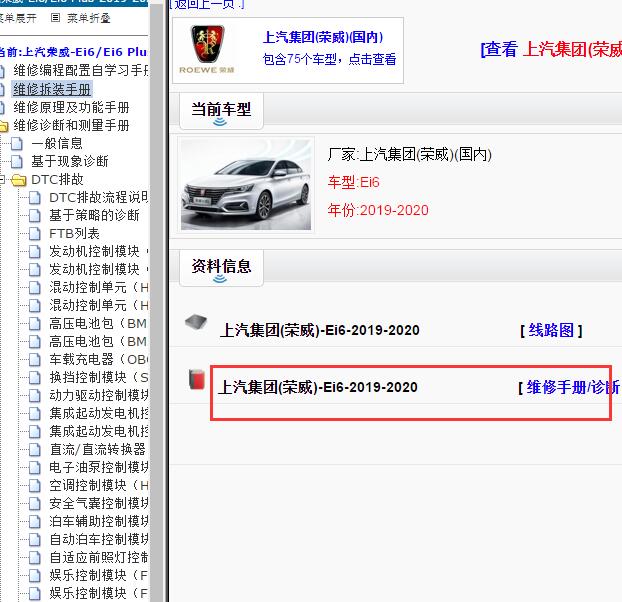Click the 维修诊断和测量手册 folder icon
This screenshot has width=622, height=602.
pyautogui.click(x=4, y=126)
